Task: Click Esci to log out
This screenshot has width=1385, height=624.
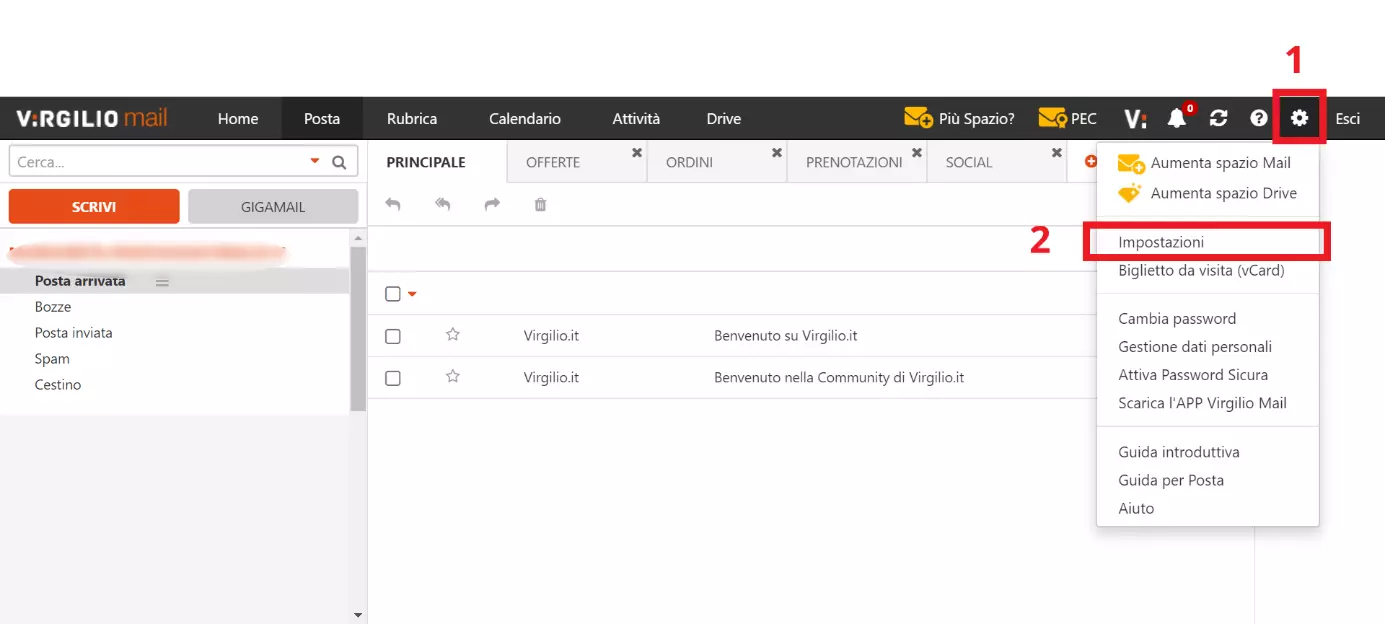Action: click(1348, 118)
